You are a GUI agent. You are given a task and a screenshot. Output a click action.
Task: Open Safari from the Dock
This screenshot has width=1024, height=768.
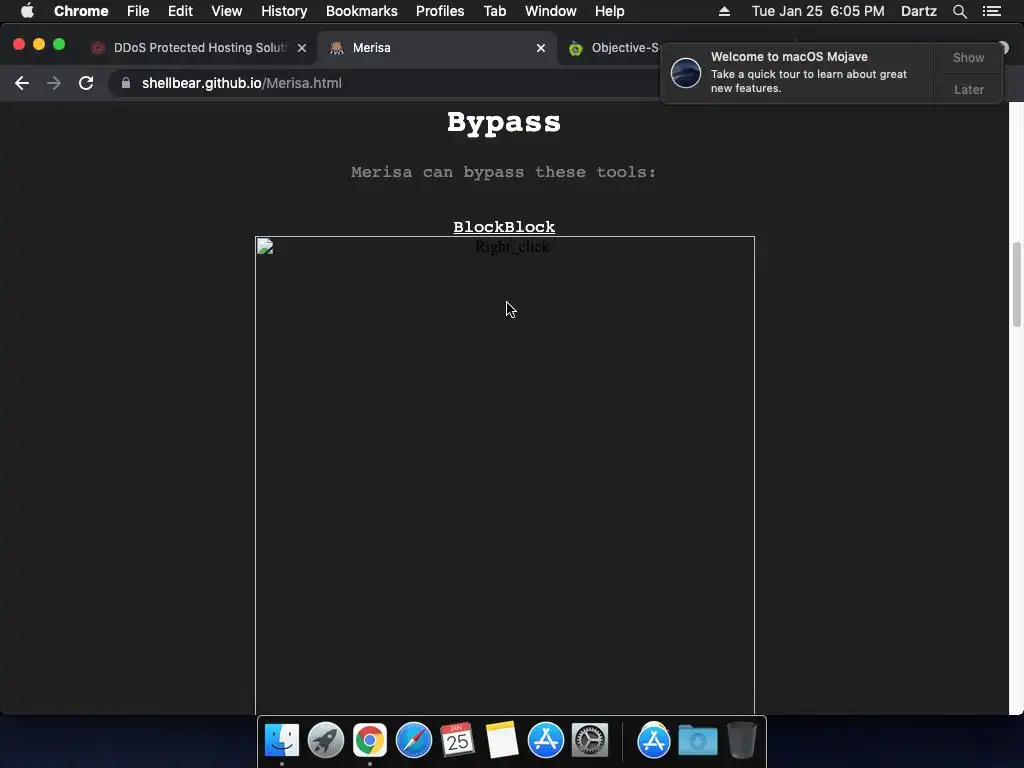pos(414,740)
